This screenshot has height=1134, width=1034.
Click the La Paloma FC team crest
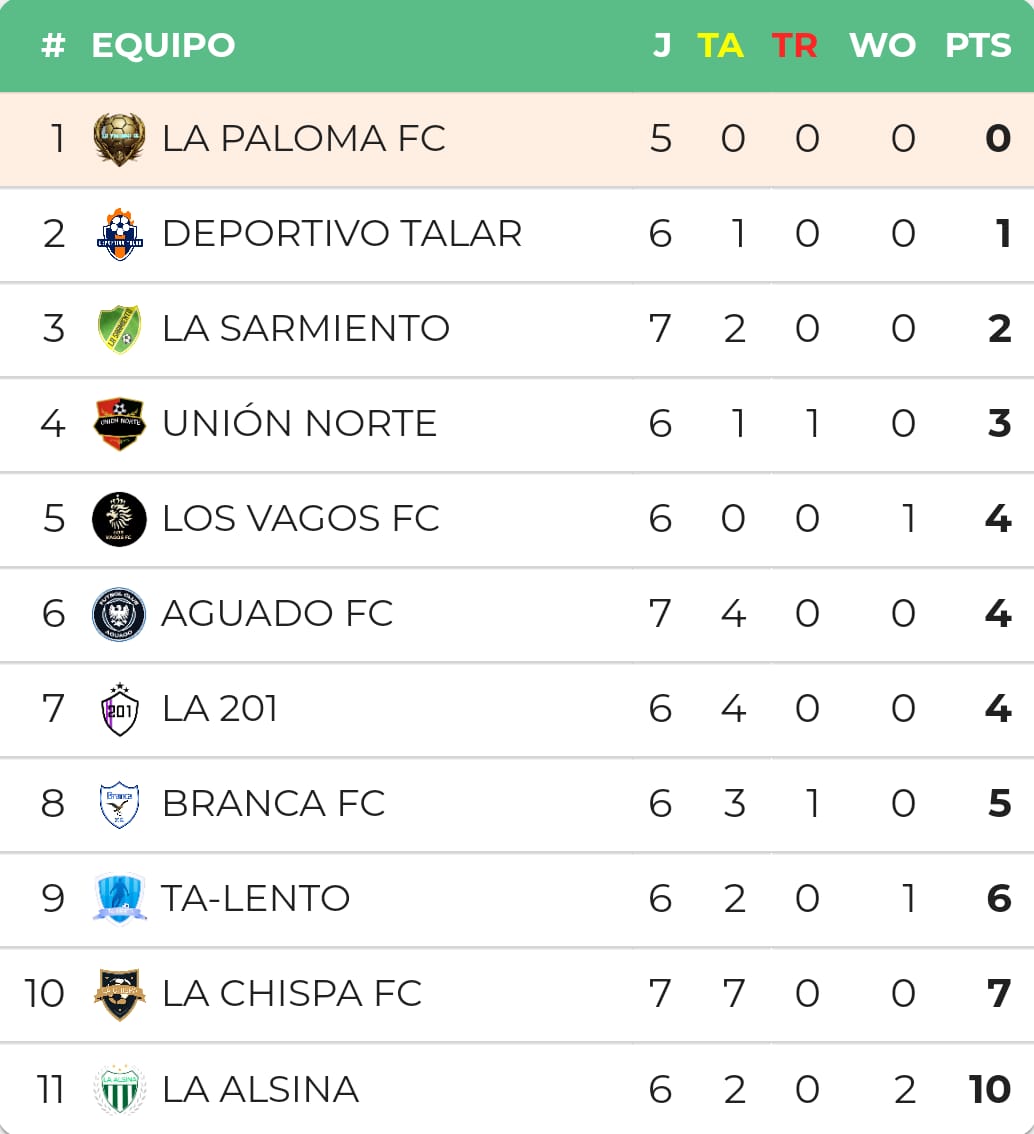coord(119,139)
